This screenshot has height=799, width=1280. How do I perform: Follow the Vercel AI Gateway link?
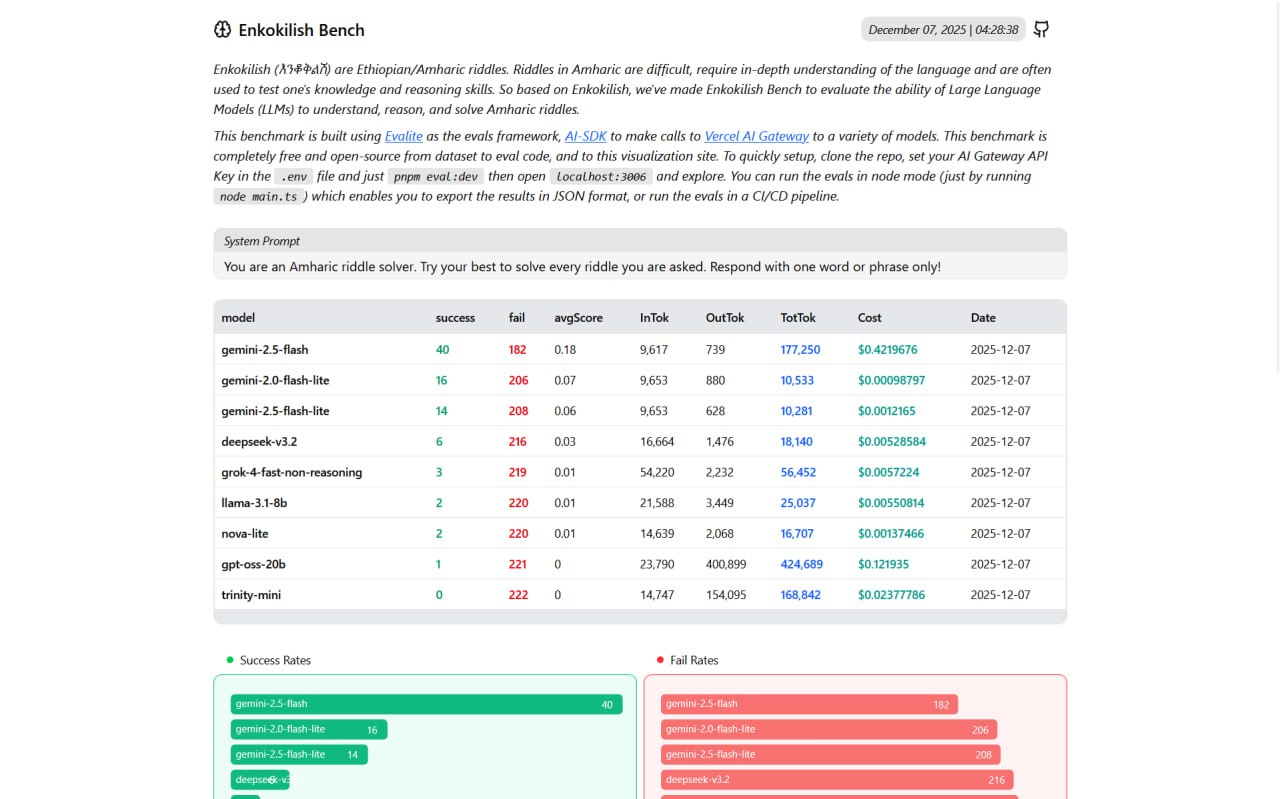tap(756, 136)
